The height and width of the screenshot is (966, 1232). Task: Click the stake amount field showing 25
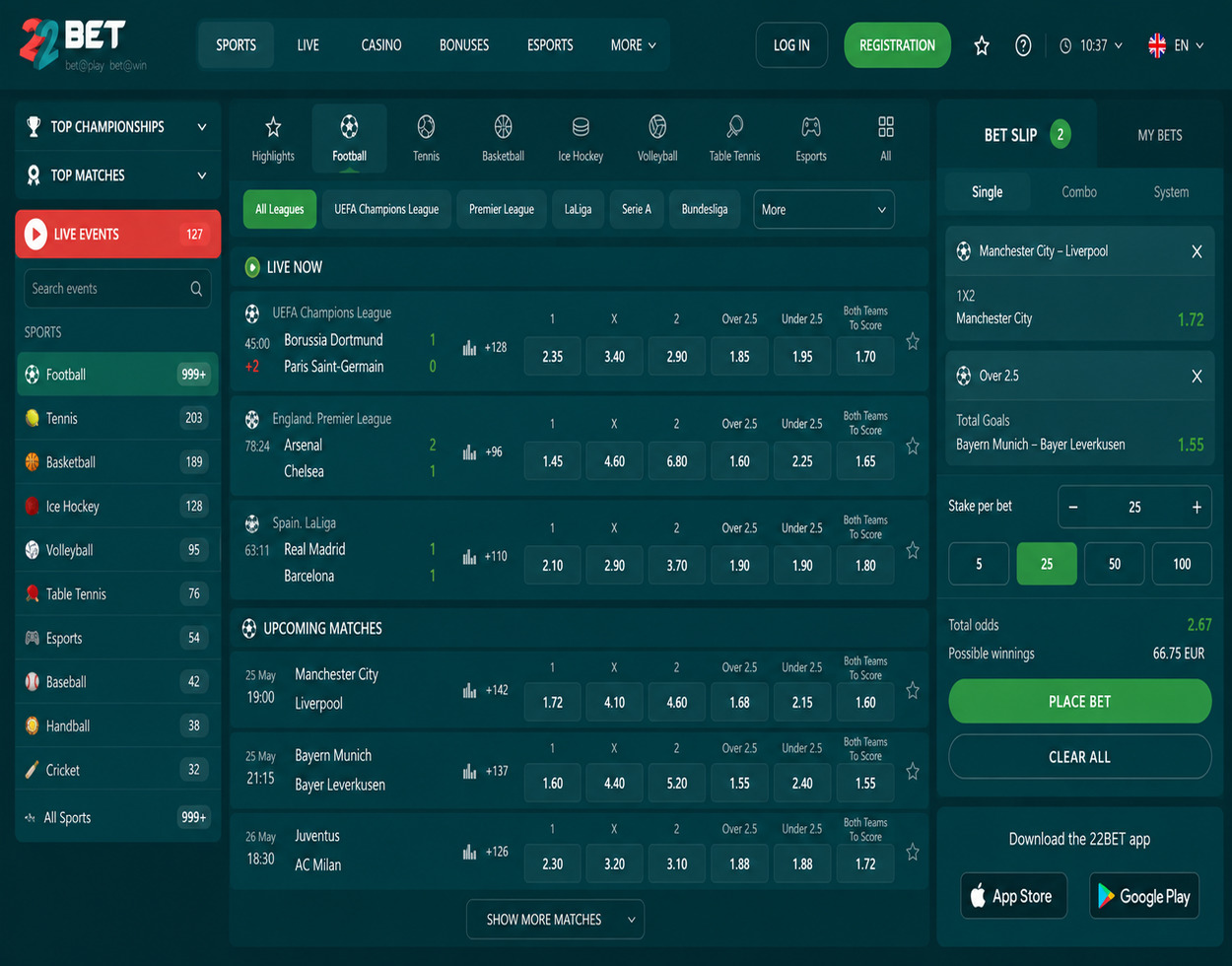(x=1134, y=507)
